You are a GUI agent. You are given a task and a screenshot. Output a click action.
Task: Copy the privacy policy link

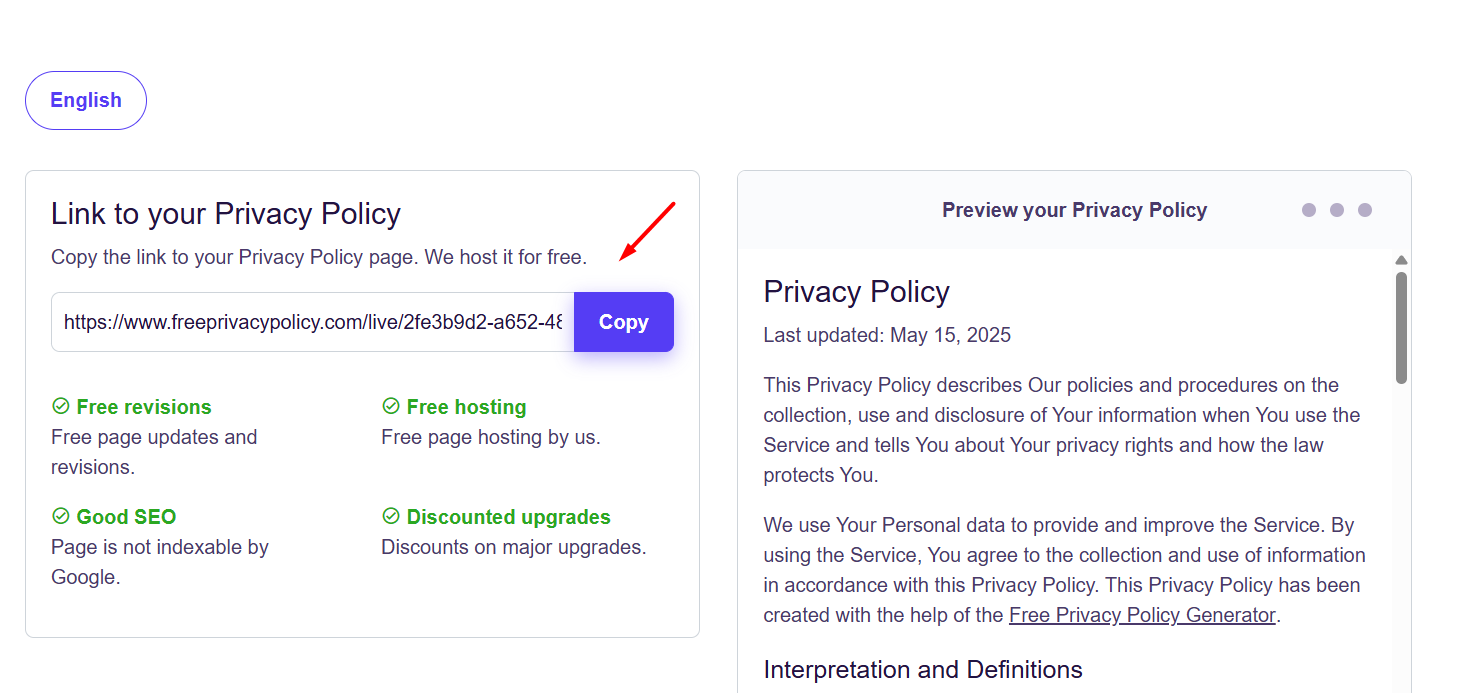point(624,322)
